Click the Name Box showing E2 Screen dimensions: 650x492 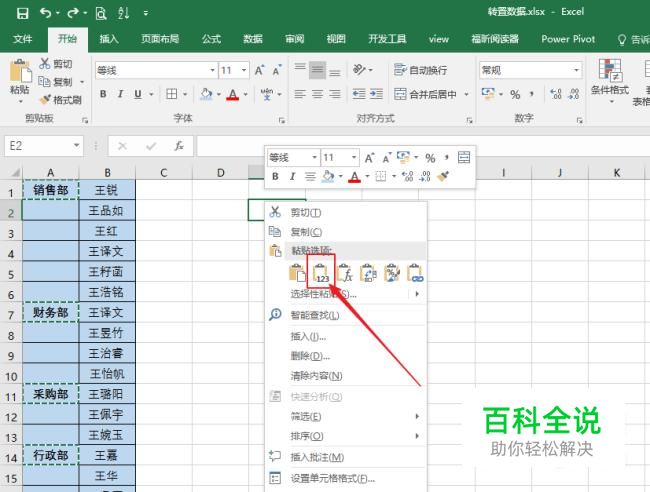(x=38, y=145)
